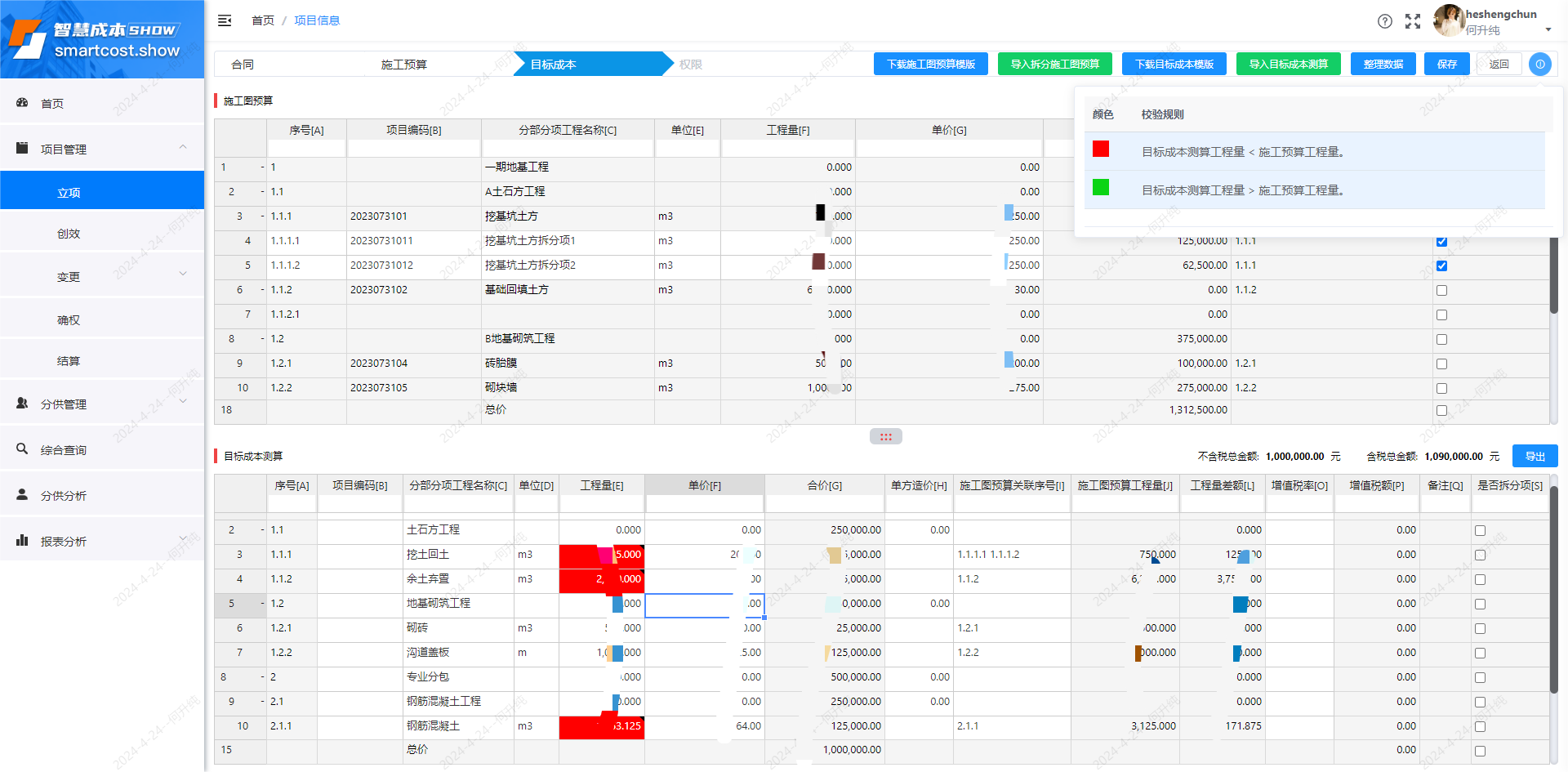Click the drag handle icon between the tables
This screenshot has height=772, width=1568.
[886, 436]
